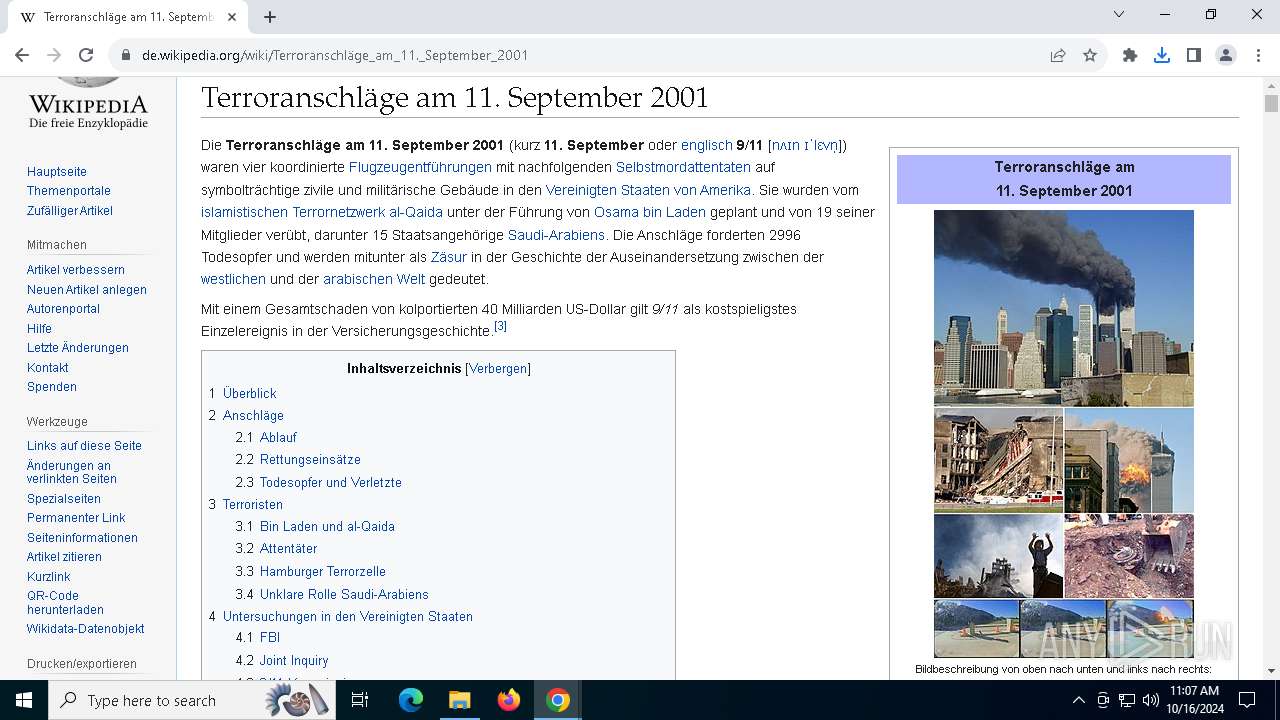Screen dimensions: 1280x720
Task: Open QR-Code herunterladen link
Action: 65,603
